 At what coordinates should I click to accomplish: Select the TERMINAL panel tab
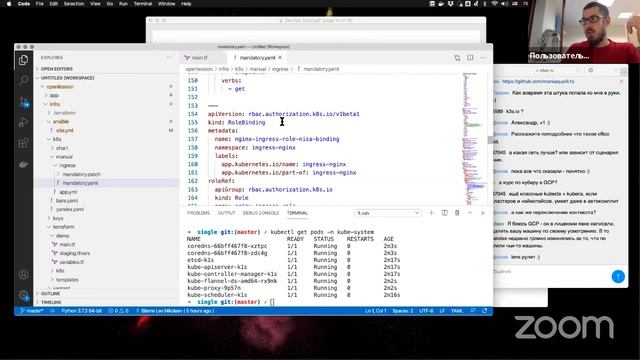[x=297, y=213]
